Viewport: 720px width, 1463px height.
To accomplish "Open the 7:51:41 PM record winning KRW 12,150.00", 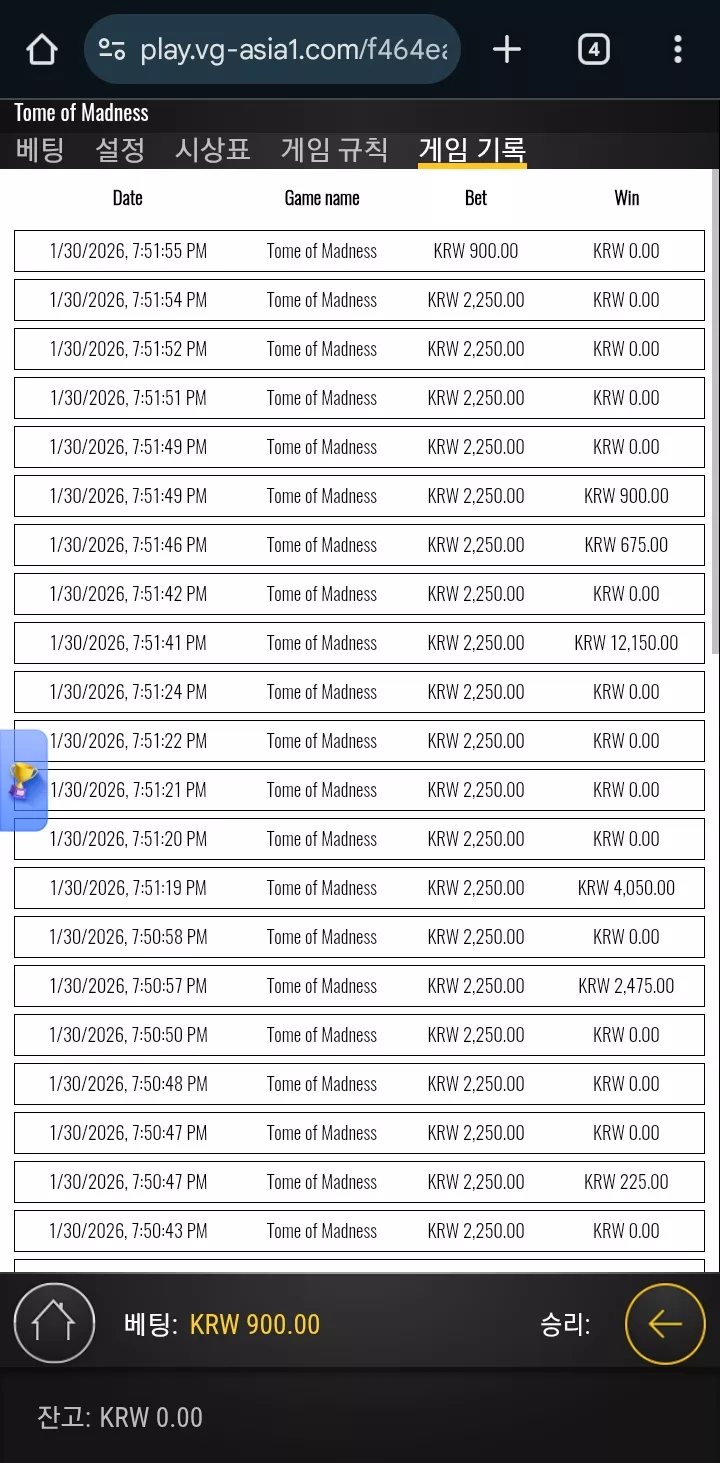I will [359, 643].
